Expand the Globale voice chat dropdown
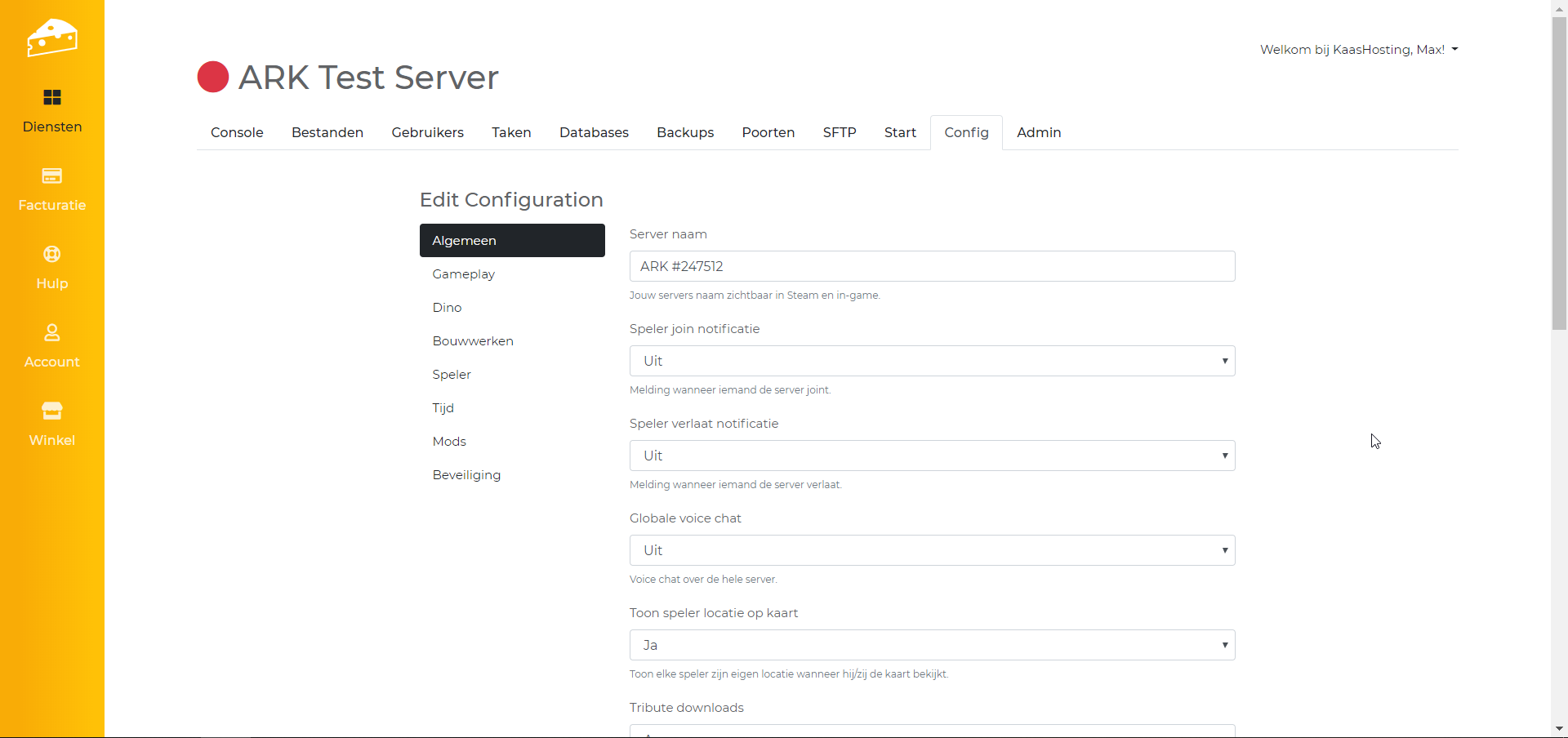Screen dimensions: 1568x738 [932, 550]
